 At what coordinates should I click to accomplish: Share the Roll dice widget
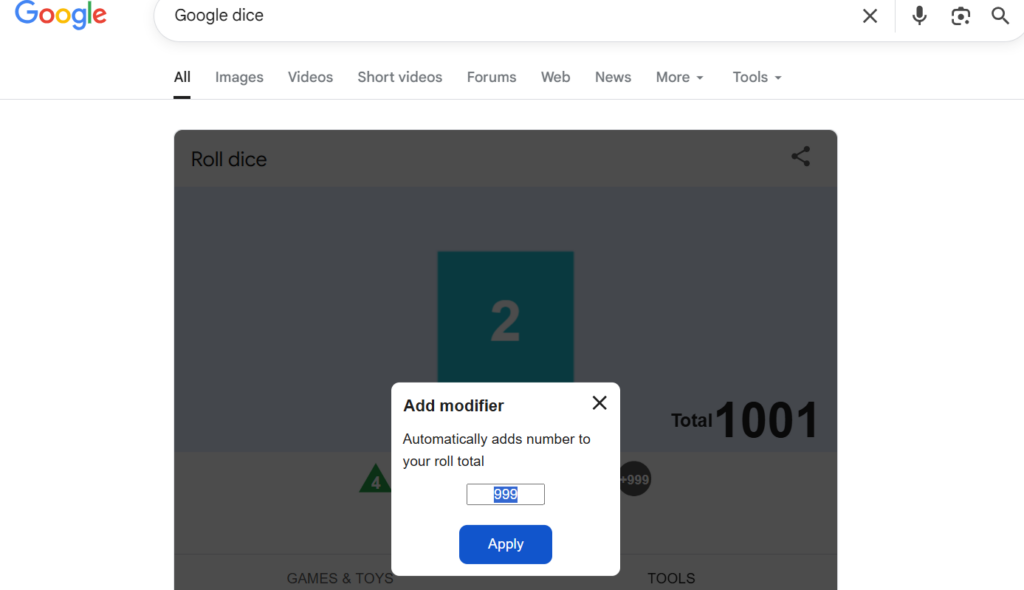click(801, 156)
